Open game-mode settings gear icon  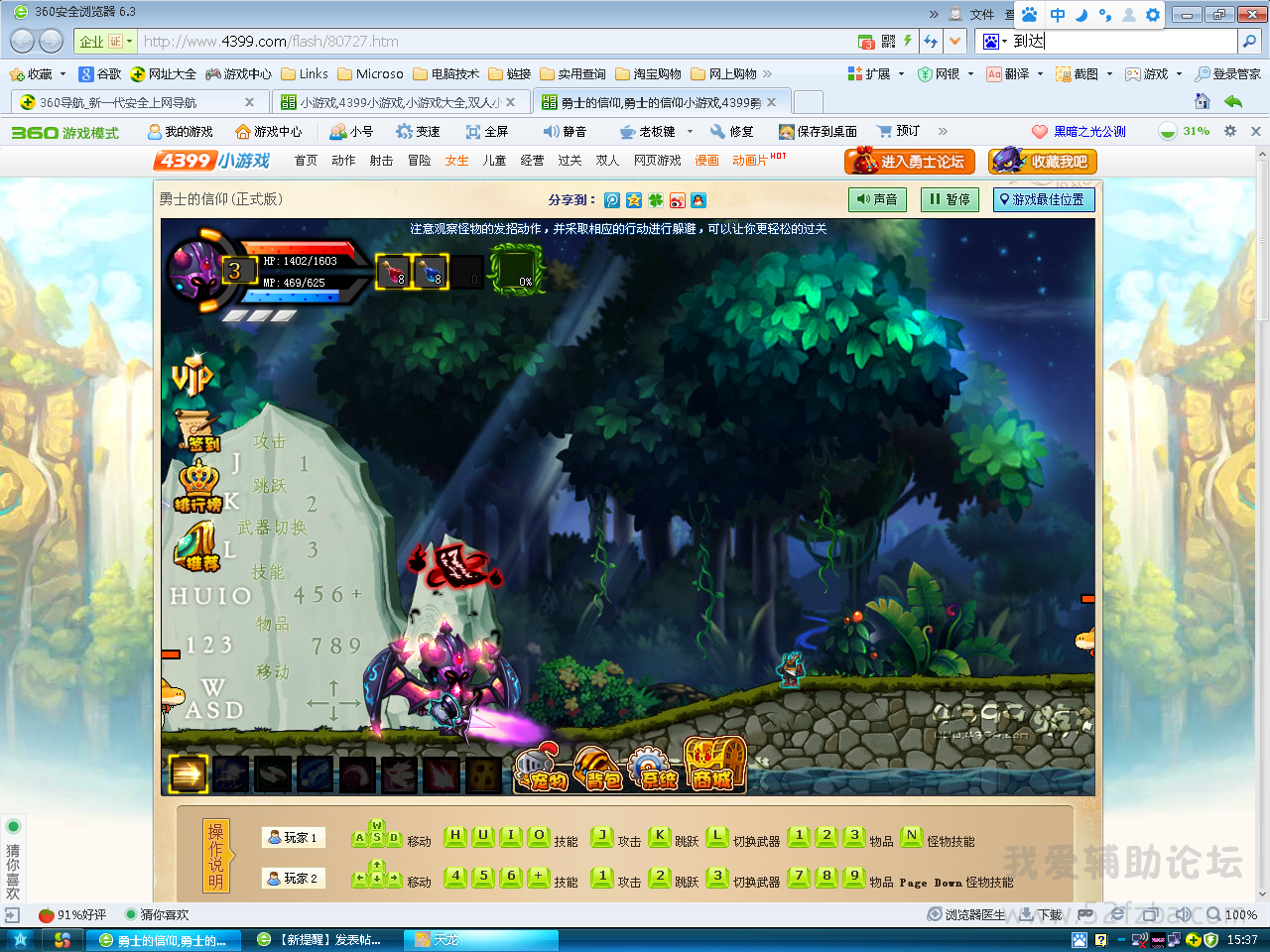pos(1230,131)
